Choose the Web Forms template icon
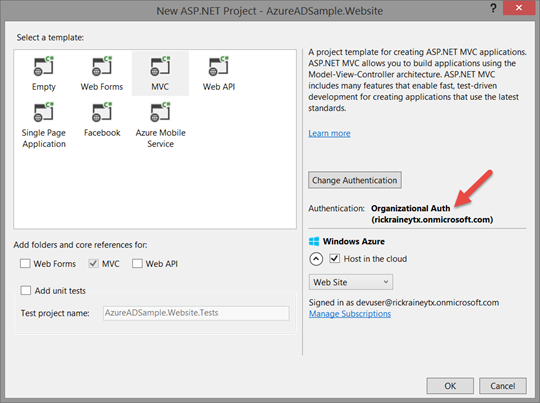The width and height of the screenshot is (540, 403). [x=102, y=66]
